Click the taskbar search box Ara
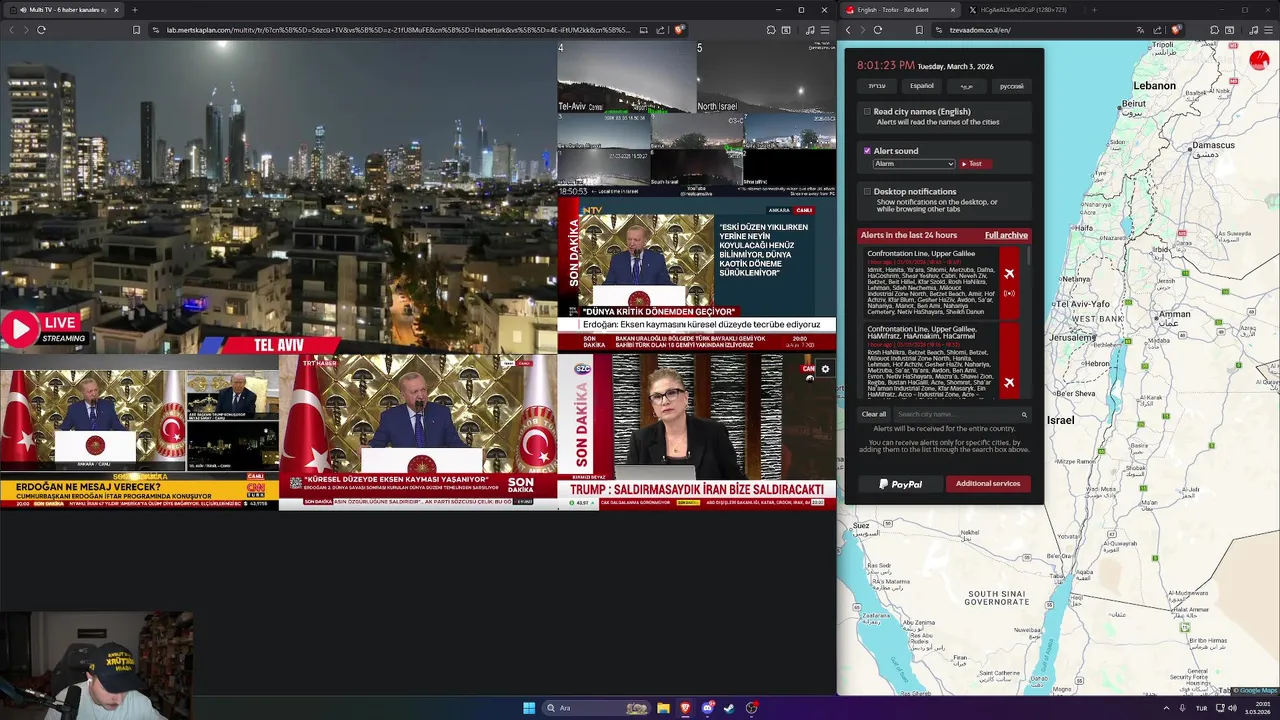This screenshot has width=1280, height=720. [596, 708]
